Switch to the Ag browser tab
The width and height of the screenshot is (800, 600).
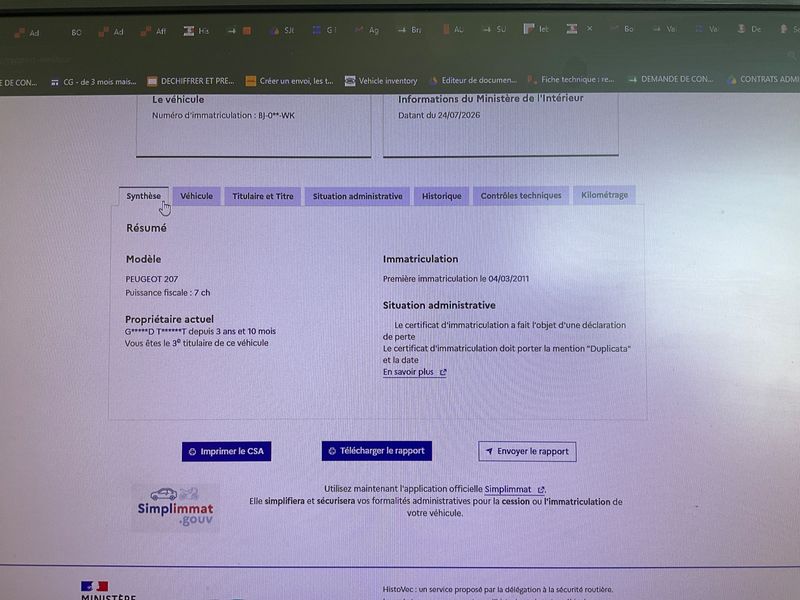(x=367, y=30)
